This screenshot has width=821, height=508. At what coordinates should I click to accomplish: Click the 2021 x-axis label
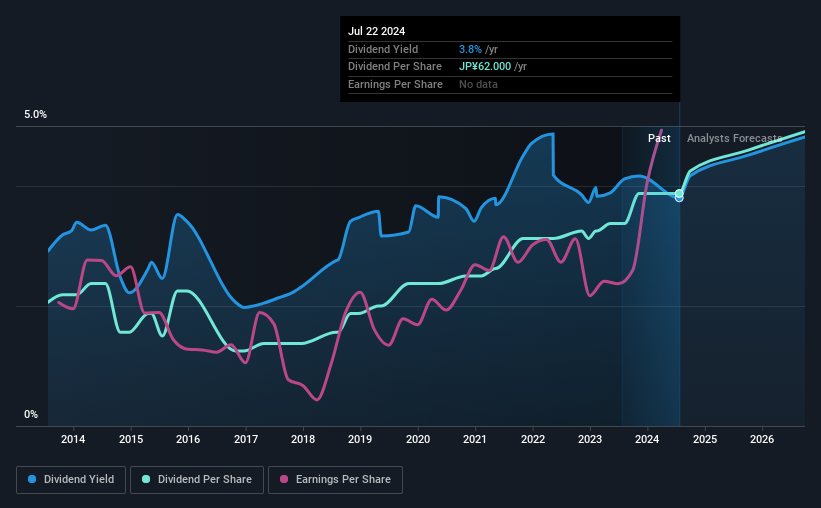475,439
